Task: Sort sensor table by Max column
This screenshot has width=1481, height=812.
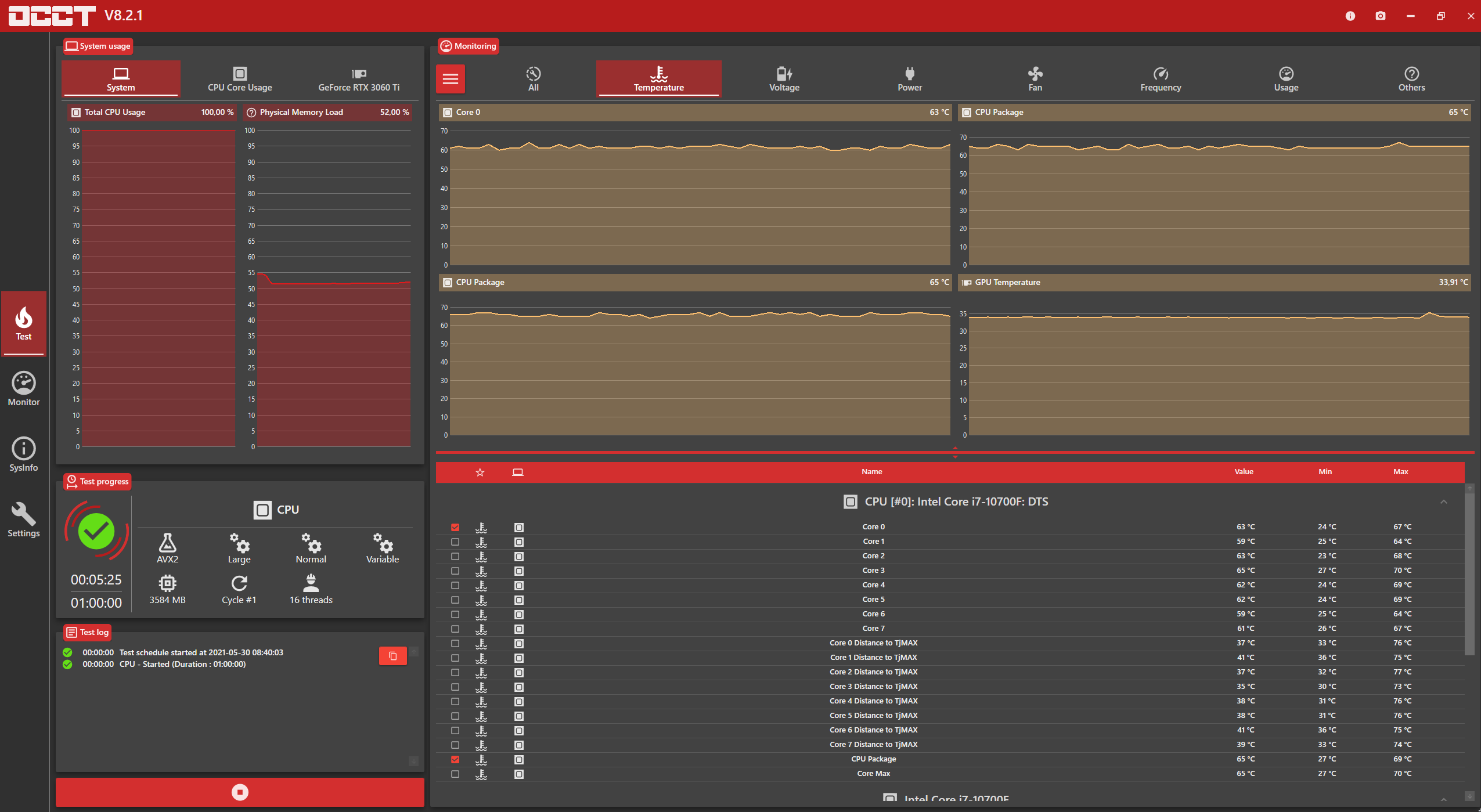Action: click(x=1401, y=472)
